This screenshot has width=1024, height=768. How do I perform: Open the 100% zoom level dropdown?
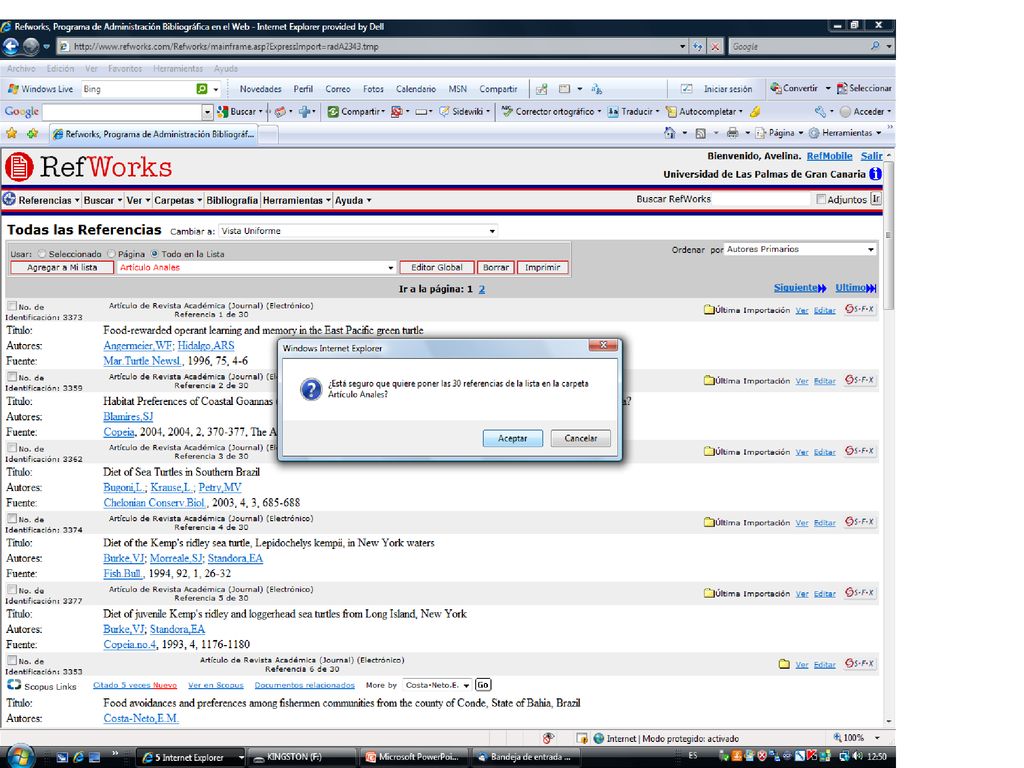pyautogui.click(x=877, y=738)
